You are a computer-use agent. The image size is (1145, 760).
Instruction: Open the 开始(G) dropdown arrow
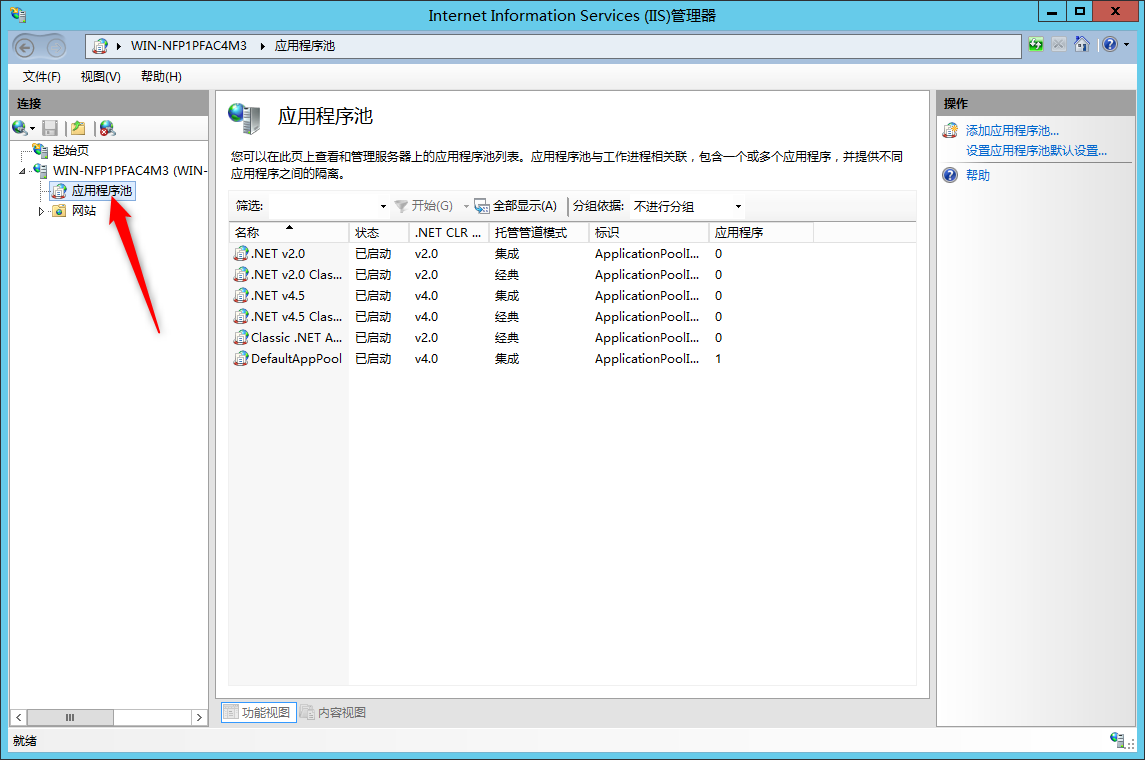coord(466,207)
